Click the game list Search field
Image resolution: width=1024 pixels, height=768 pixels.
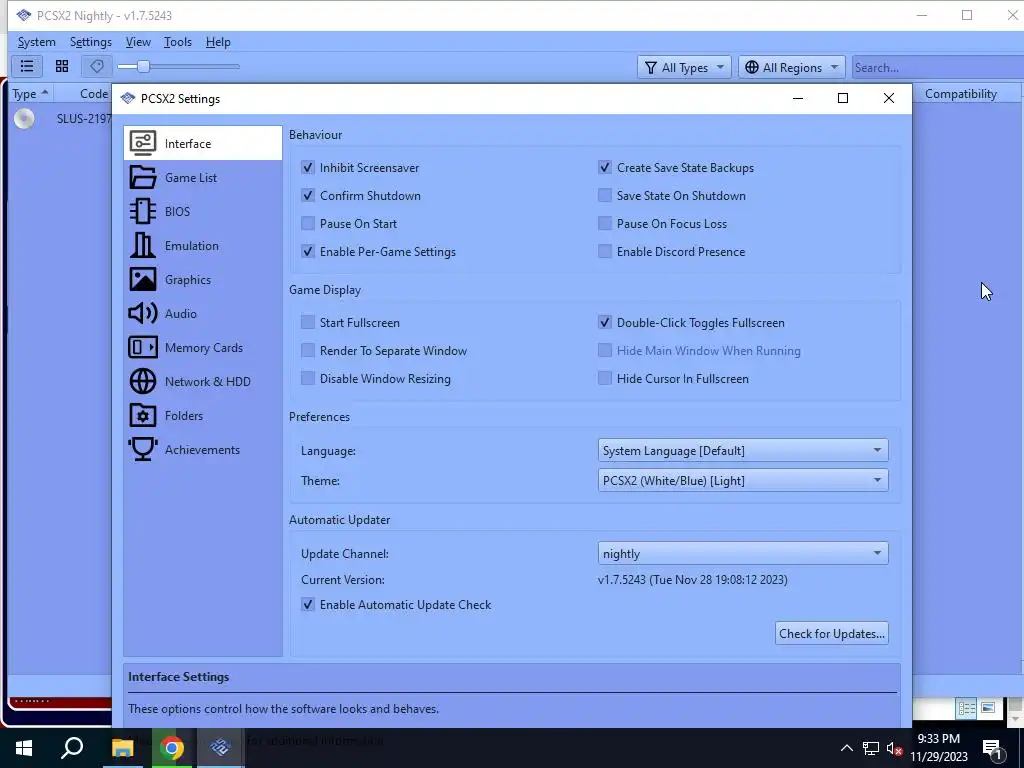pyautogui.click(x=938, y=67)
